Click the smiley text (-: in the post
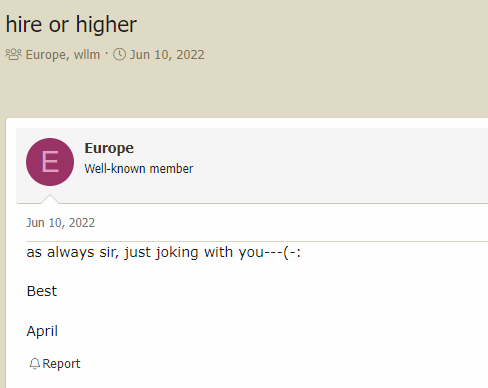The width and height of the screenshot is (488, 388). click(292, 252)
